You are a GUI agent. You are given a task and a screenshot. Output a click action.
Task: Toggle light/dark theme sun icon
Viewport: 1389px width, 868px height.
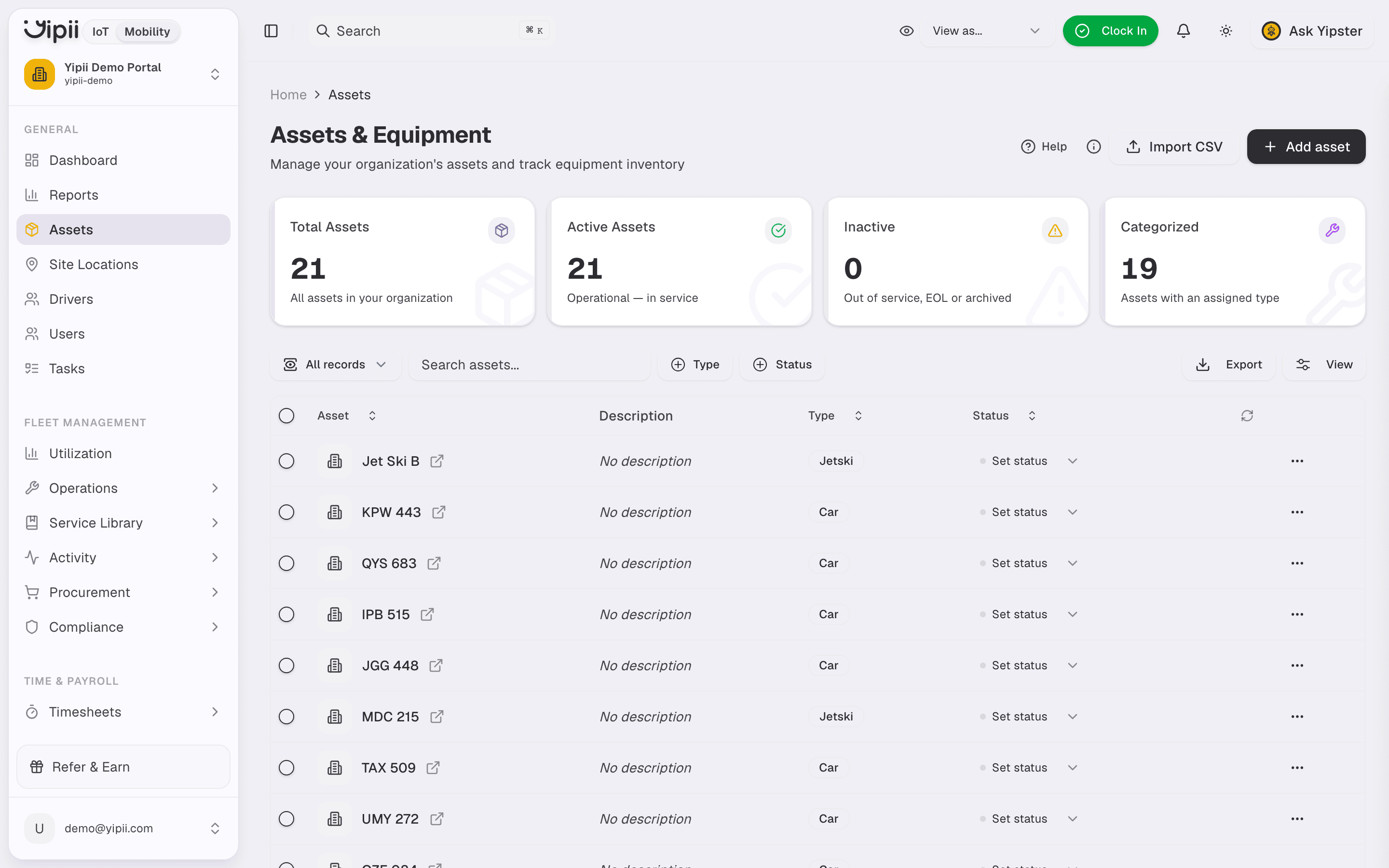(1226, 31)
